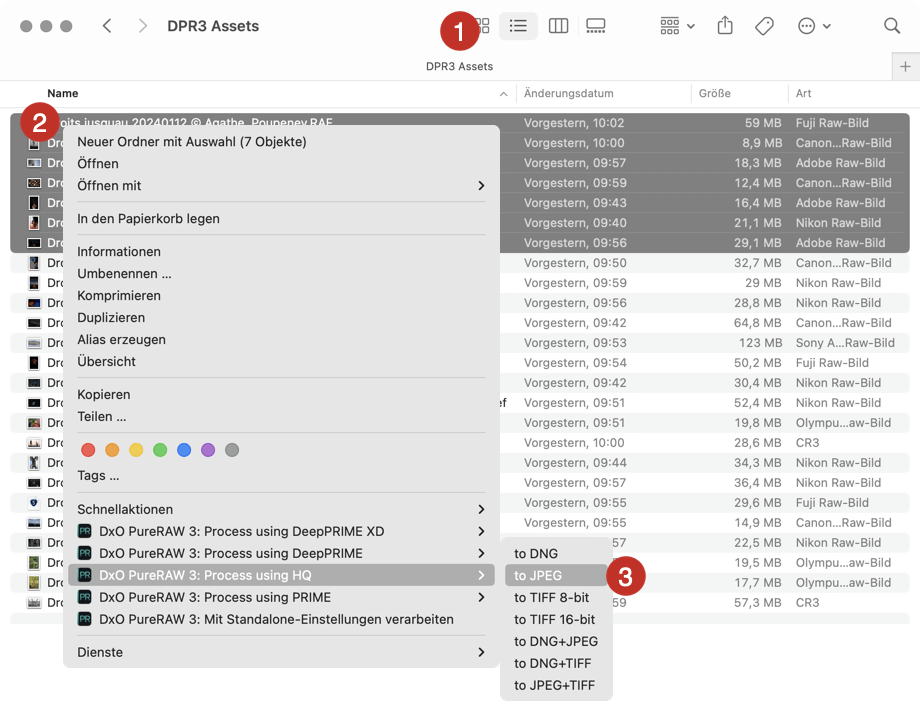Choose Informationen in the context menu
Screen dimensions: 920x701
click(x=281, y=252)
